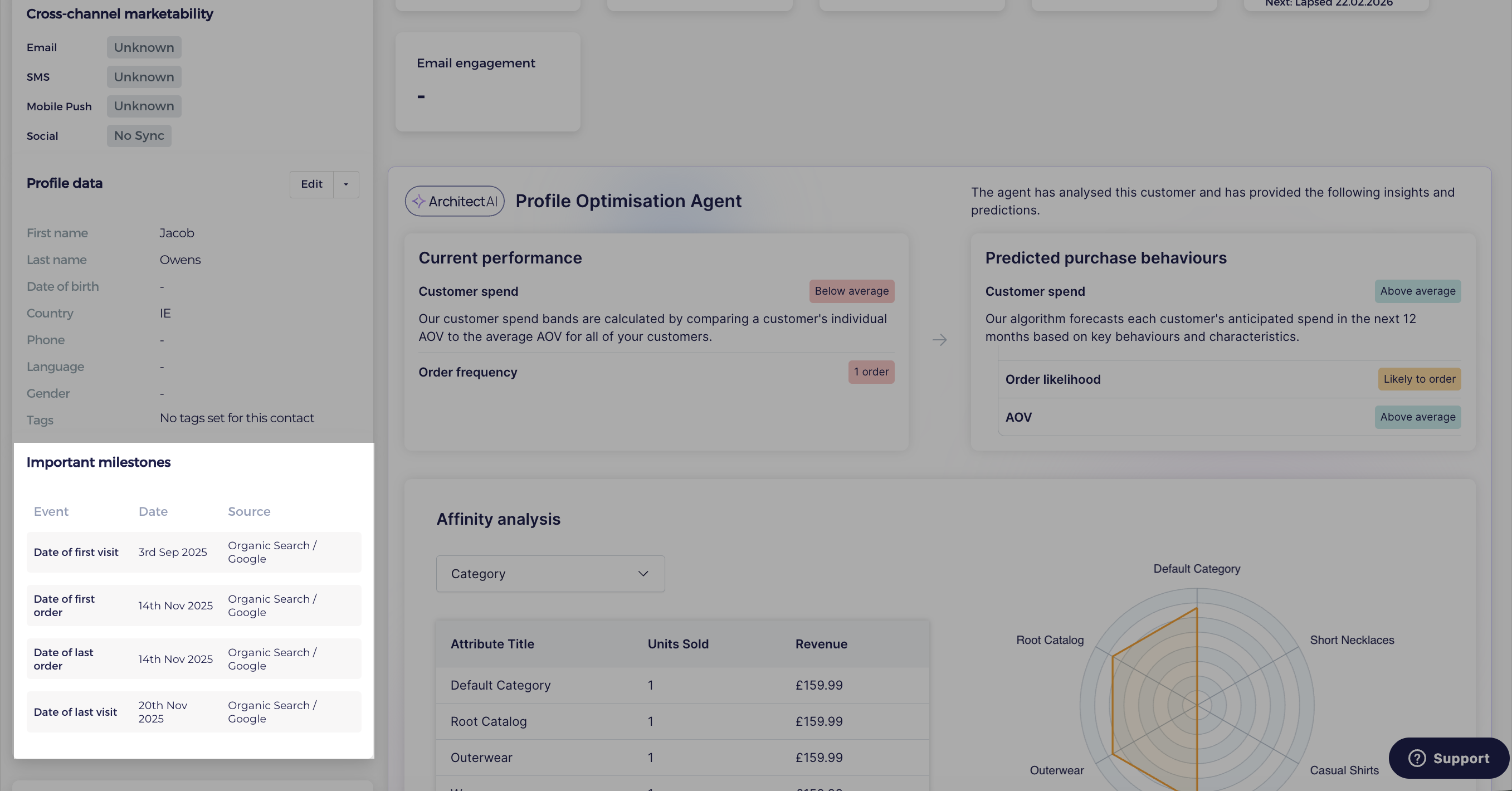The image size is (1512, 791).
Task: Click the Current performance heading
Action: [500, 258]
